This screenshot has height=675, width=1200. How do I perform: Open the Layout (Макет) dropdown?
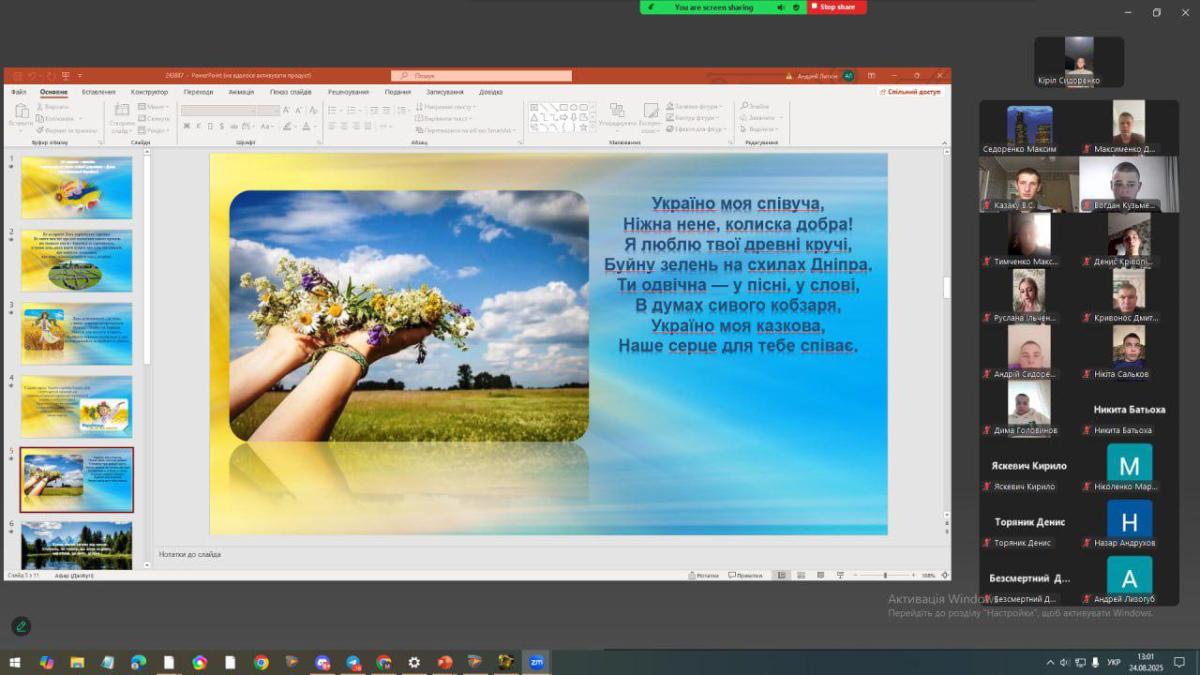154,106
